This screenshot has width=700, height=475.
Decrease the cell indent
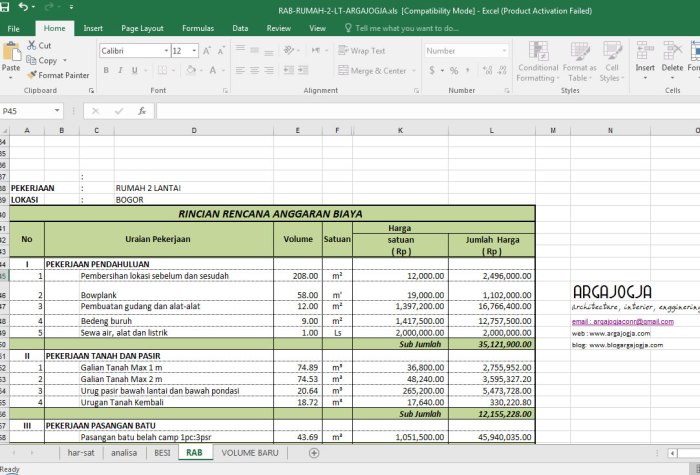pos(289,70)
